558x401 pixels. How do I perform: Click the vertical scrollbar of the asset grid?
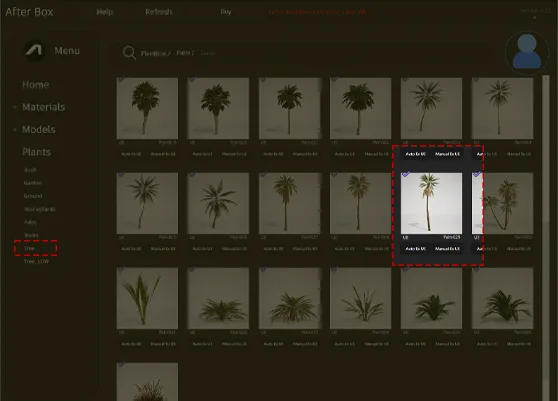point(546,238)
